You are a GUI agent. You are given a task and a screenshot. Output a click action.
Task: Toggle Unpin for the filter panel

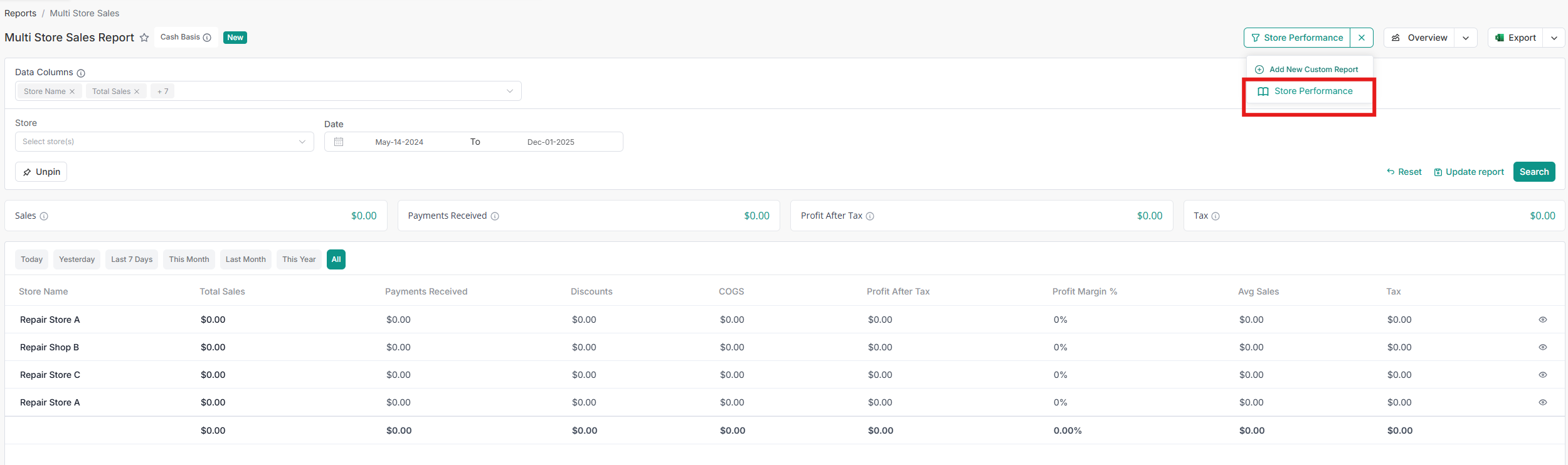41,172
